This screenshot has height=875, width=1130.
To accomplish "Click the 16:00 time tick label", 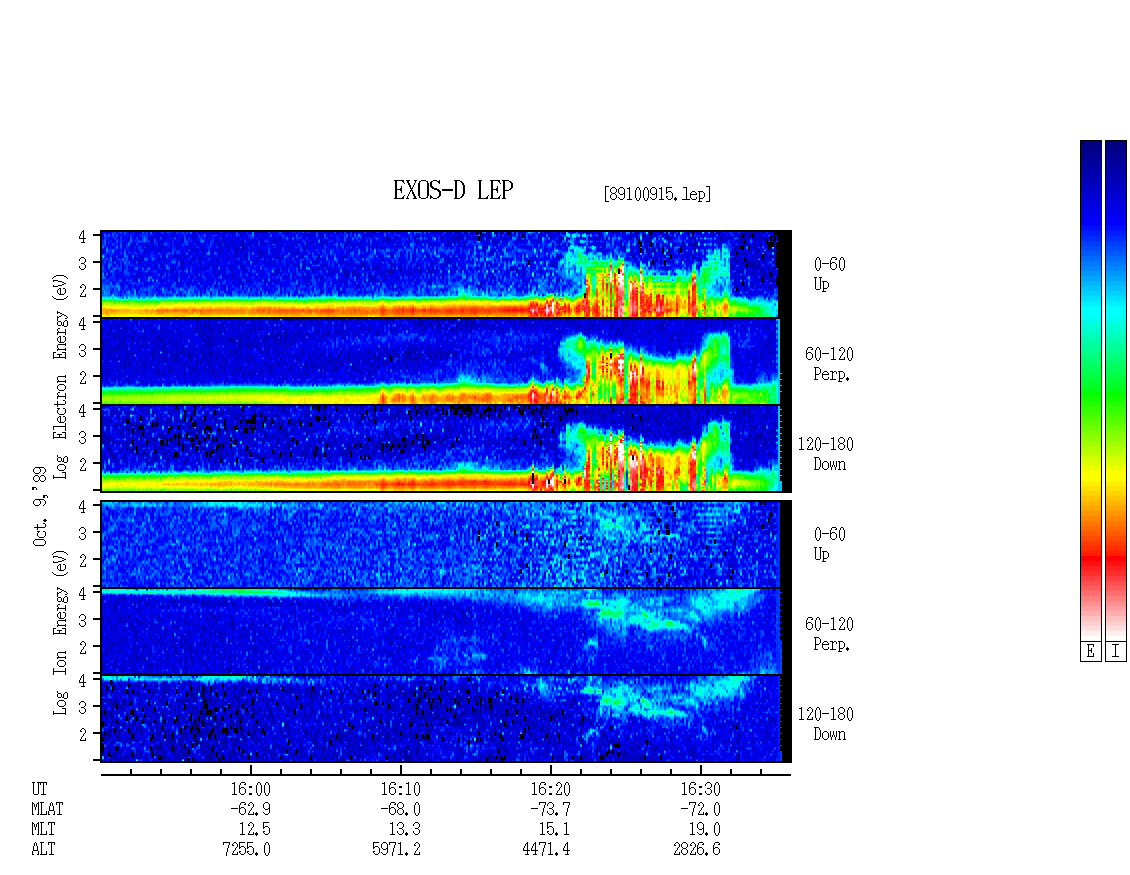I will click(x=251, y=789).
